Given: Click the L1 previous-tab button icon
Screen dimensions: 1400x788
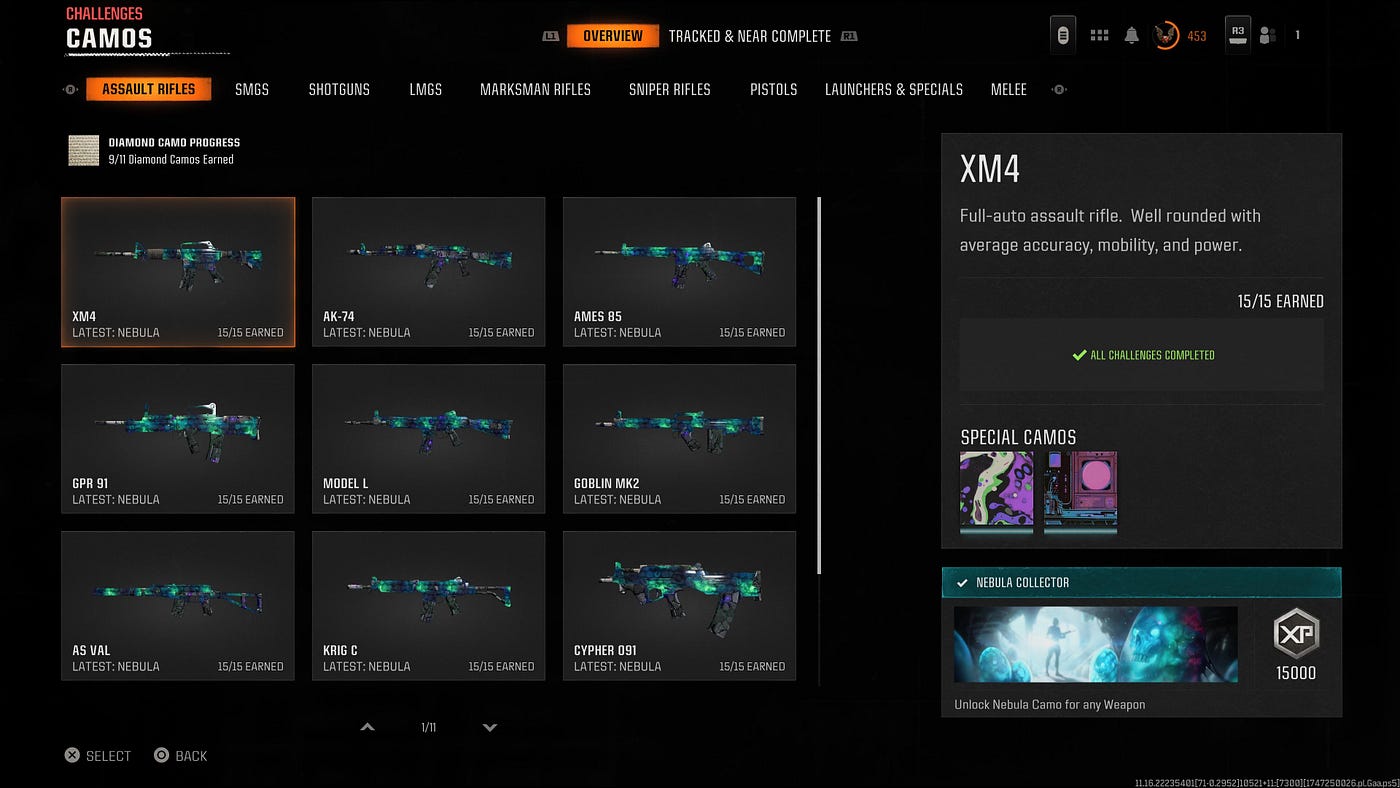Looking at the screenshot, I should (x=551, y=36).
